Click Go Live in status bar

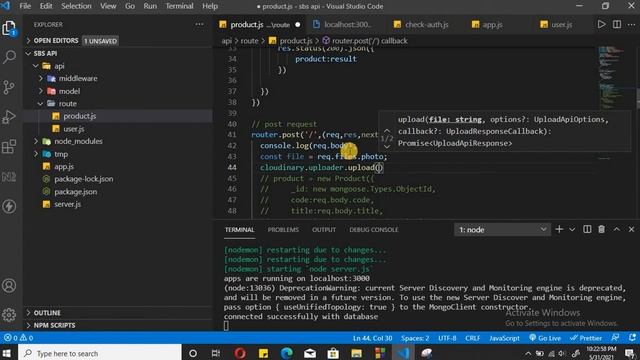pos(545,338)
